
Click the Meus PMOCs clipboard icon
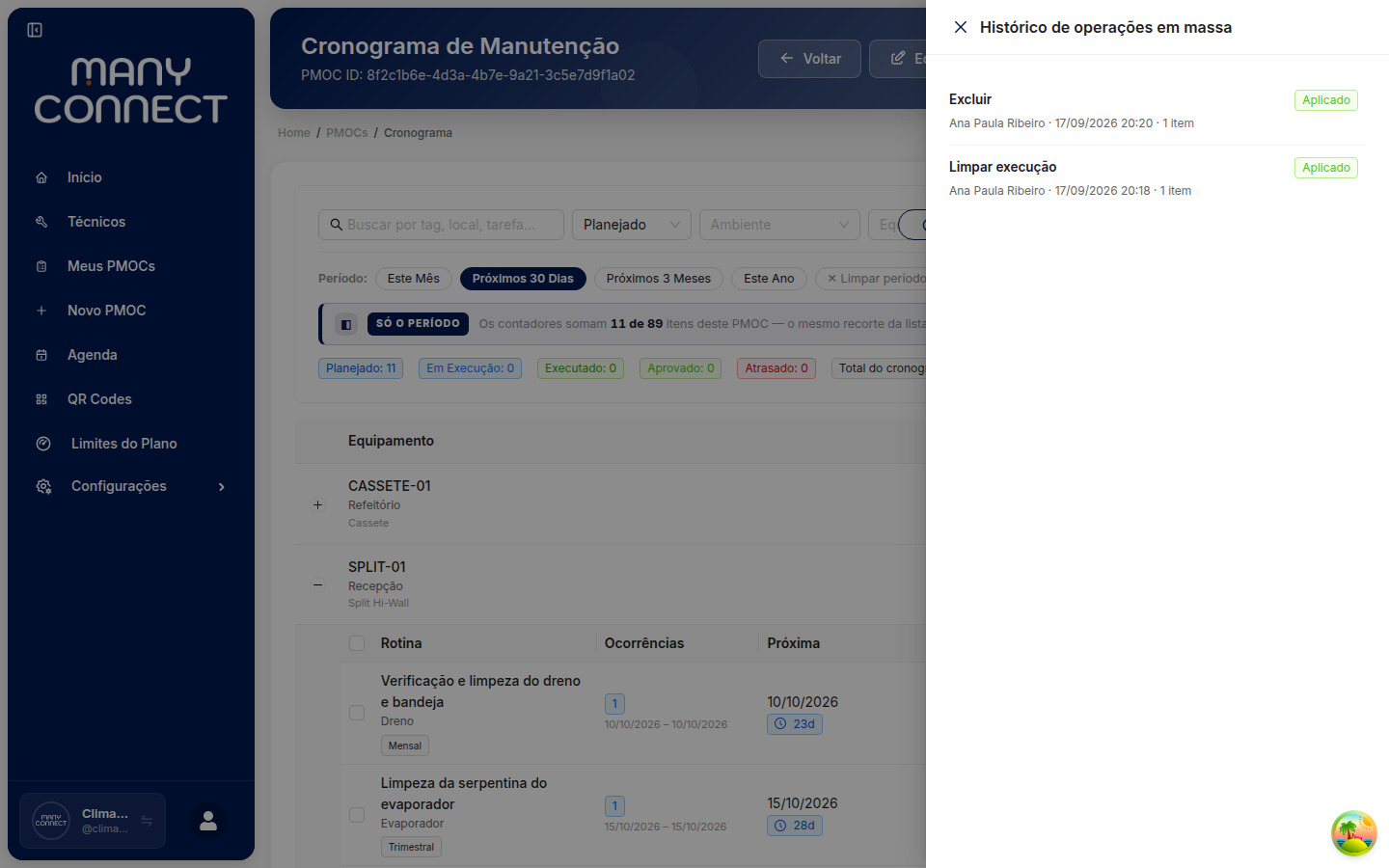[x=41, y=266]
